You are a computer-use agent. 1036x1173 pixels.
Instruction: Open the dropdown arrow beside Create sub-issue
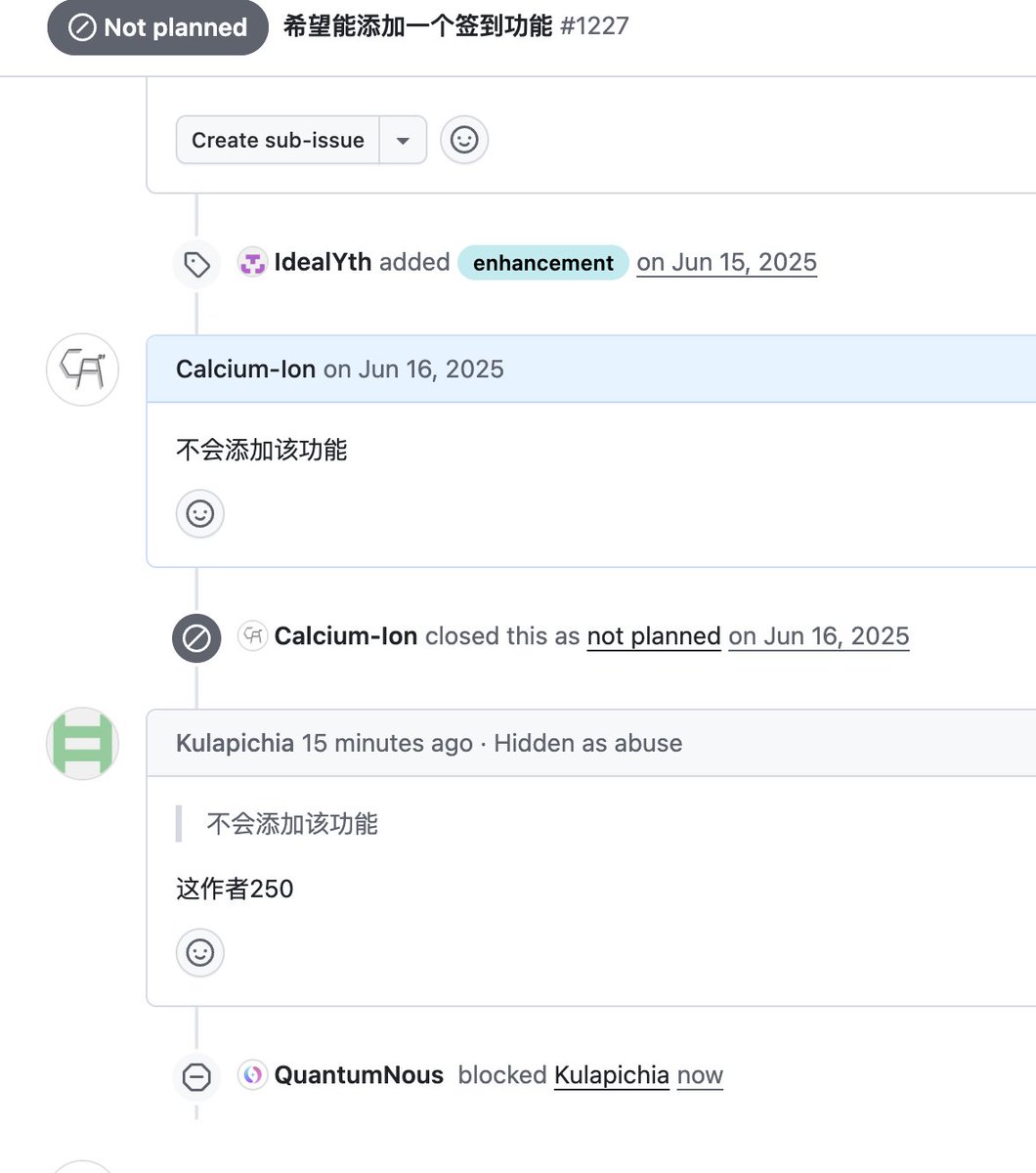click(403, 140)
